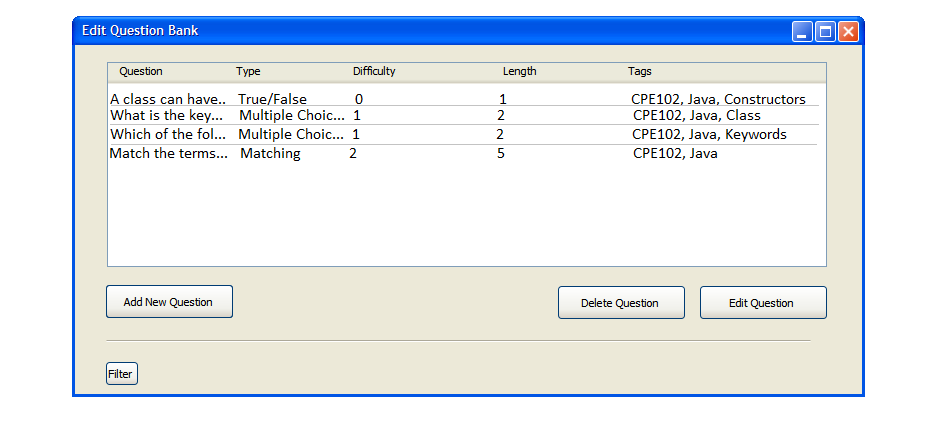Sort by the Tags column header
This screenshot has height=438, width=946.
point(640,72)
